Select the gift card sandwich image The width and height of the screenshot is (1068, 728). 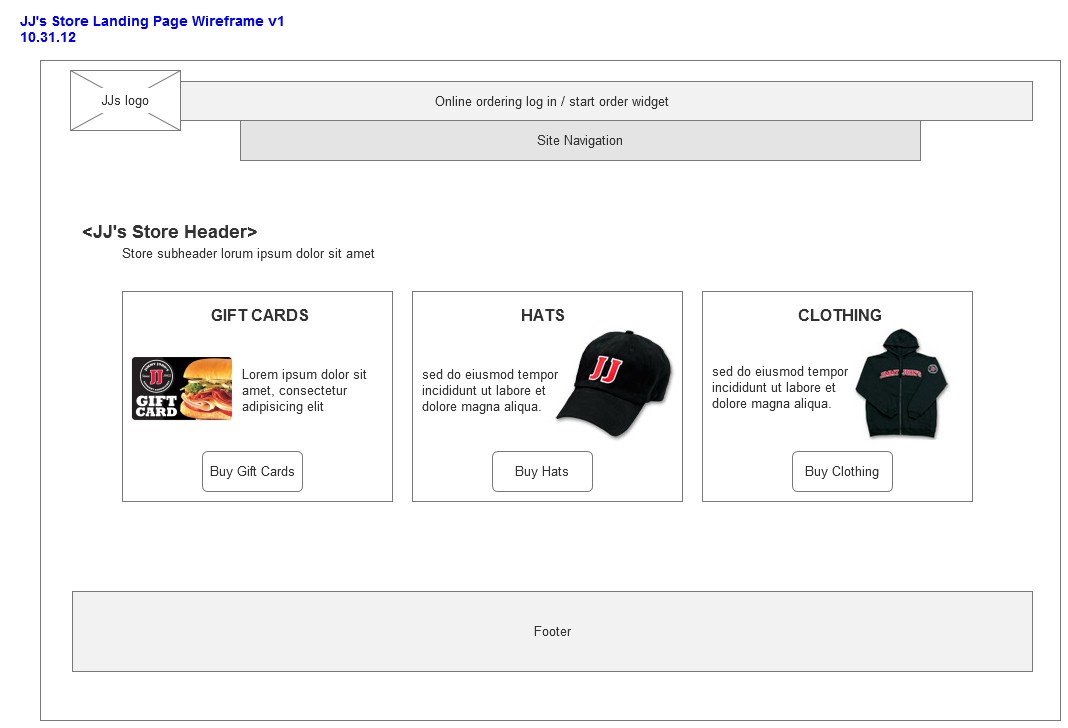coord(182,388)
